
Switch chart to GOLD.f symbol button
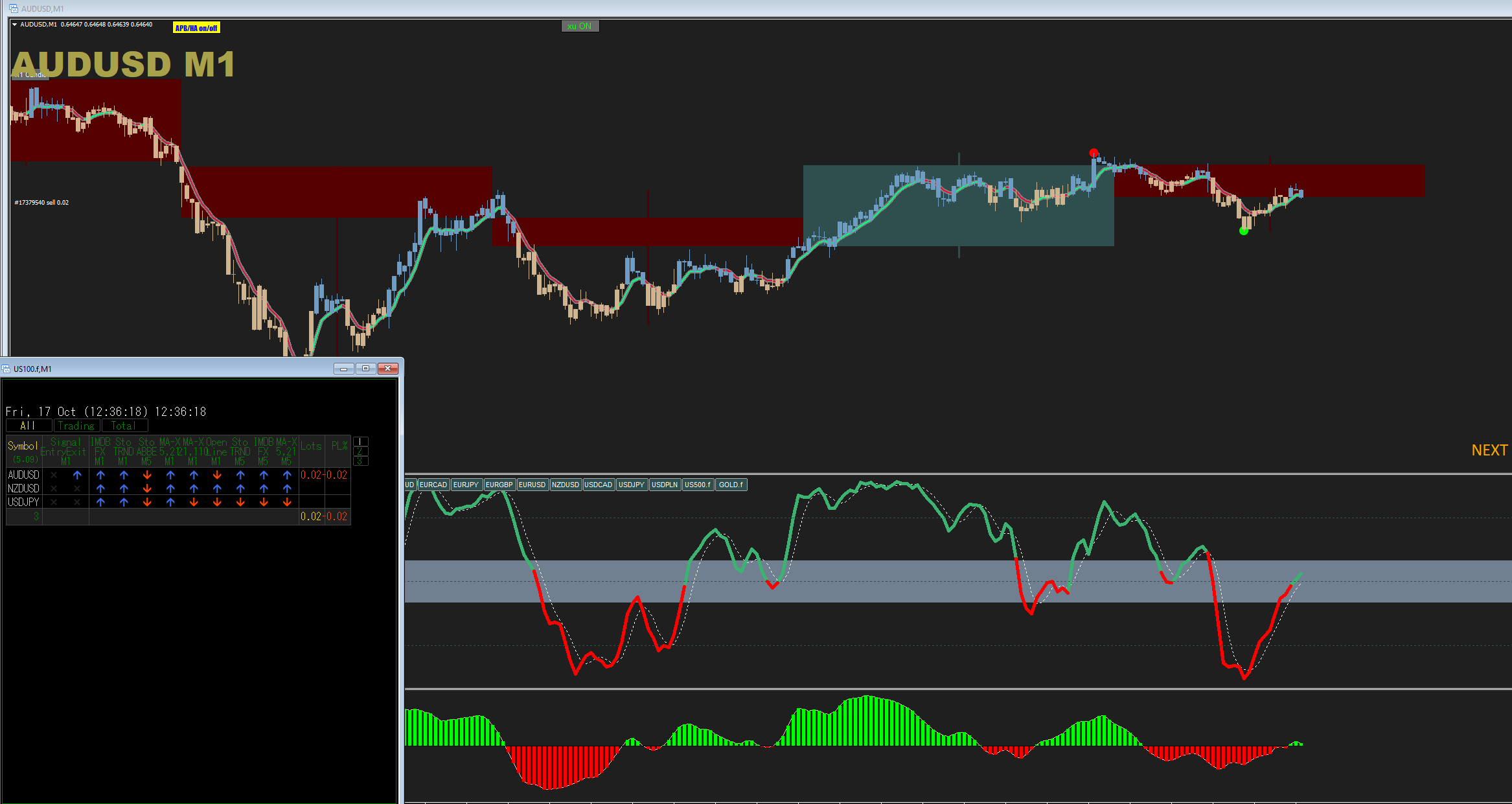(x=731, y=485)
